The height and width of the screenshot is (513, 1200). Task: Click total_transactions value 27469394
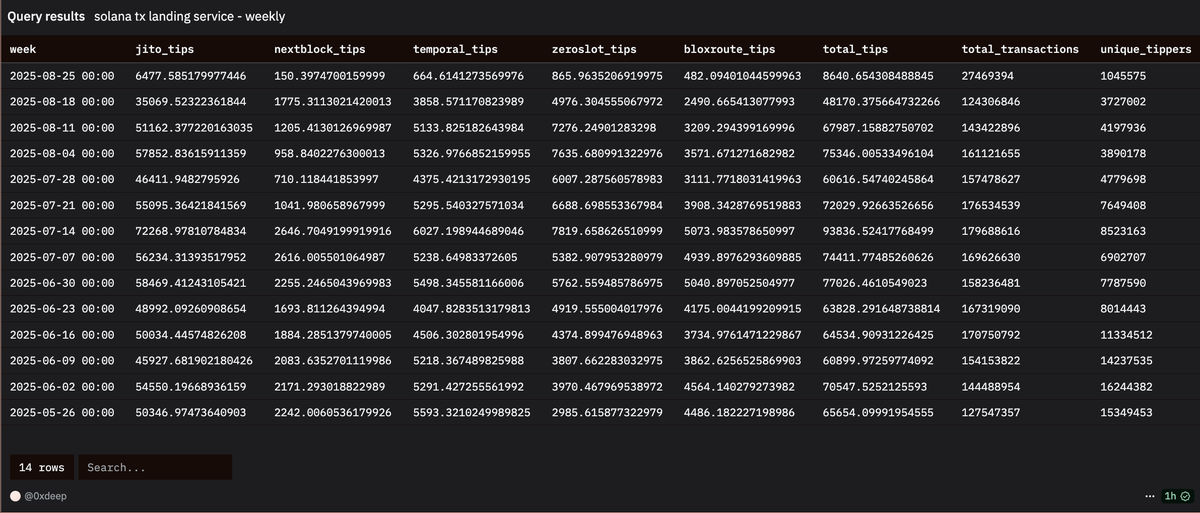(988, 76)
